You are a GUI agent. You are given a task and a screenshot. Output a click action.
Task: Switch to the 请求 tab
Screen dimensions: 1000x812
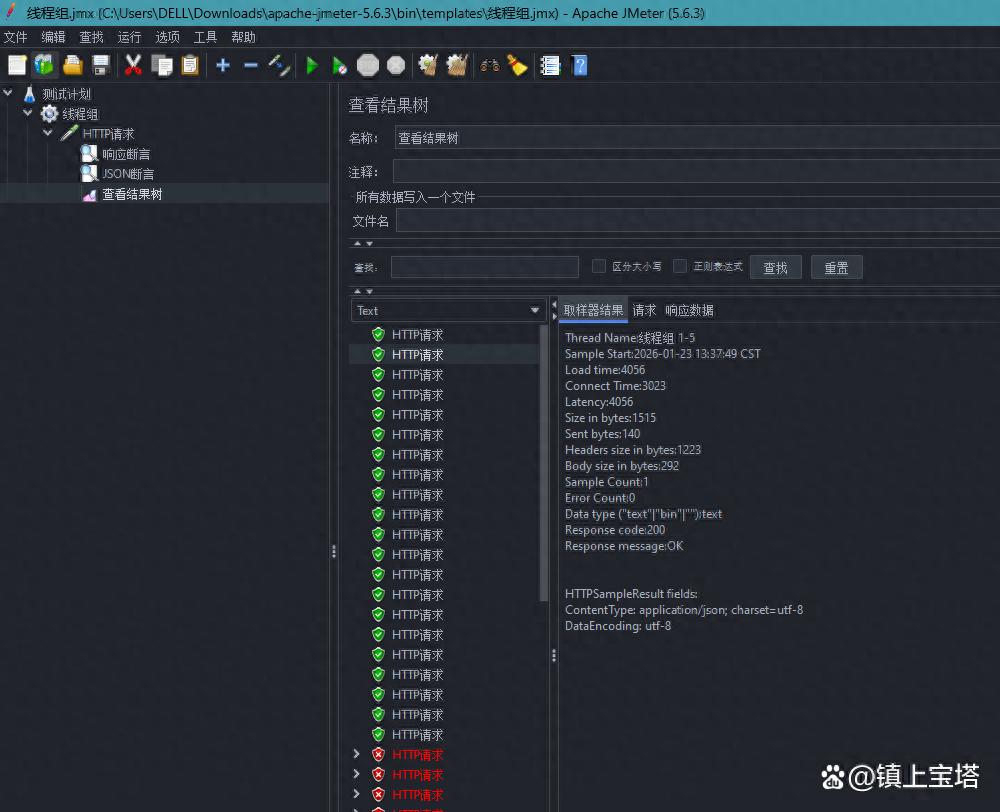click(644, 310)
